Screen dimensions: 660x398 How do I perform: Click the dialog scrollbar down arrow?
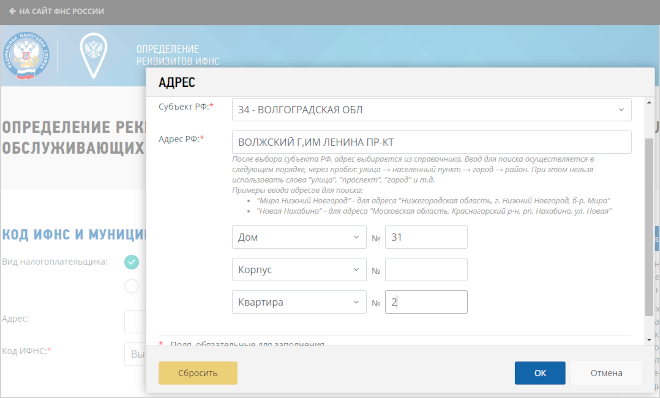click(x=649, y=340)
